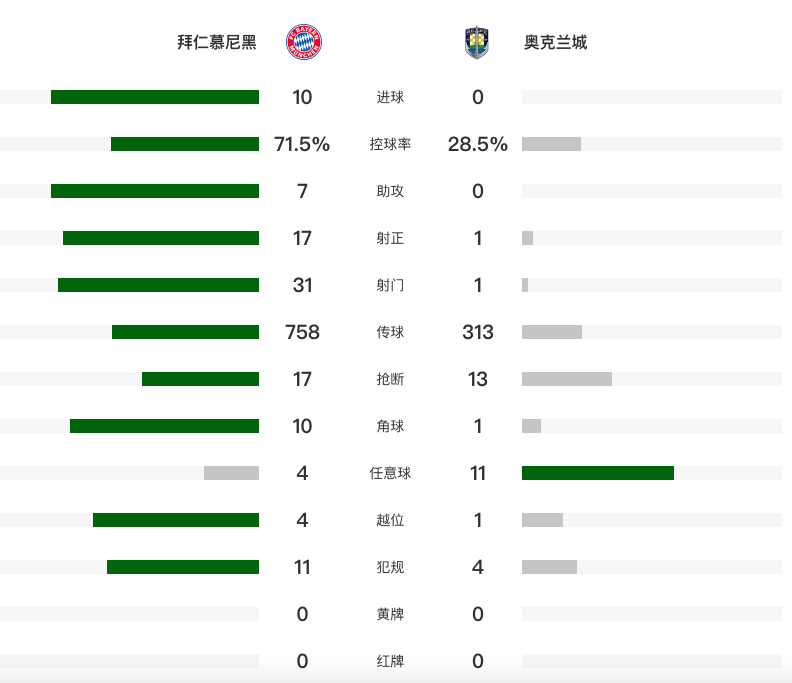Click Bayern's green 越位 offside bar

click(x=176, y=520)
